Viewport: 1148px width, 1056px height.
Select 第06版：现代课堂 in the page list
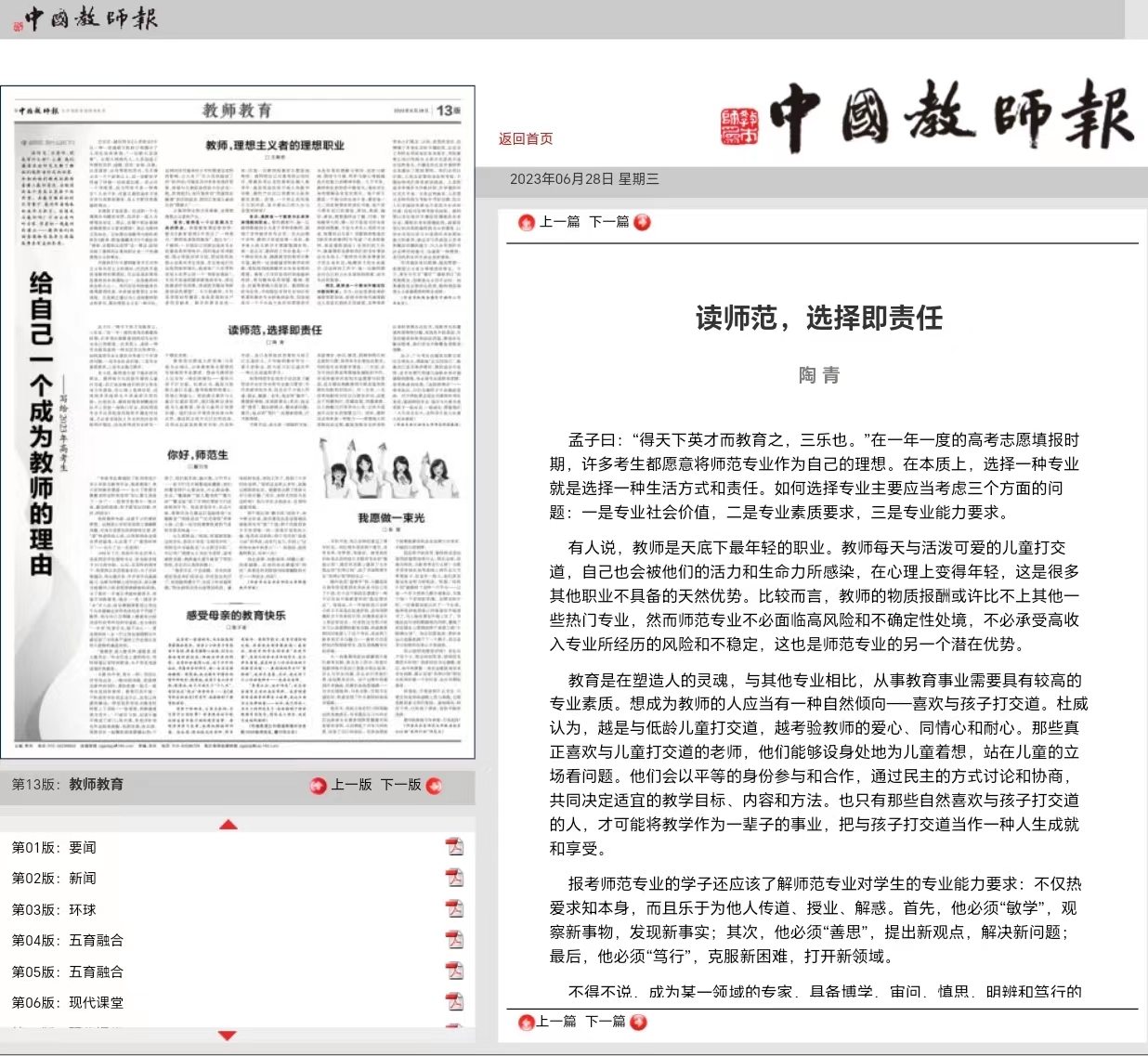click(x=68, y=1002)
